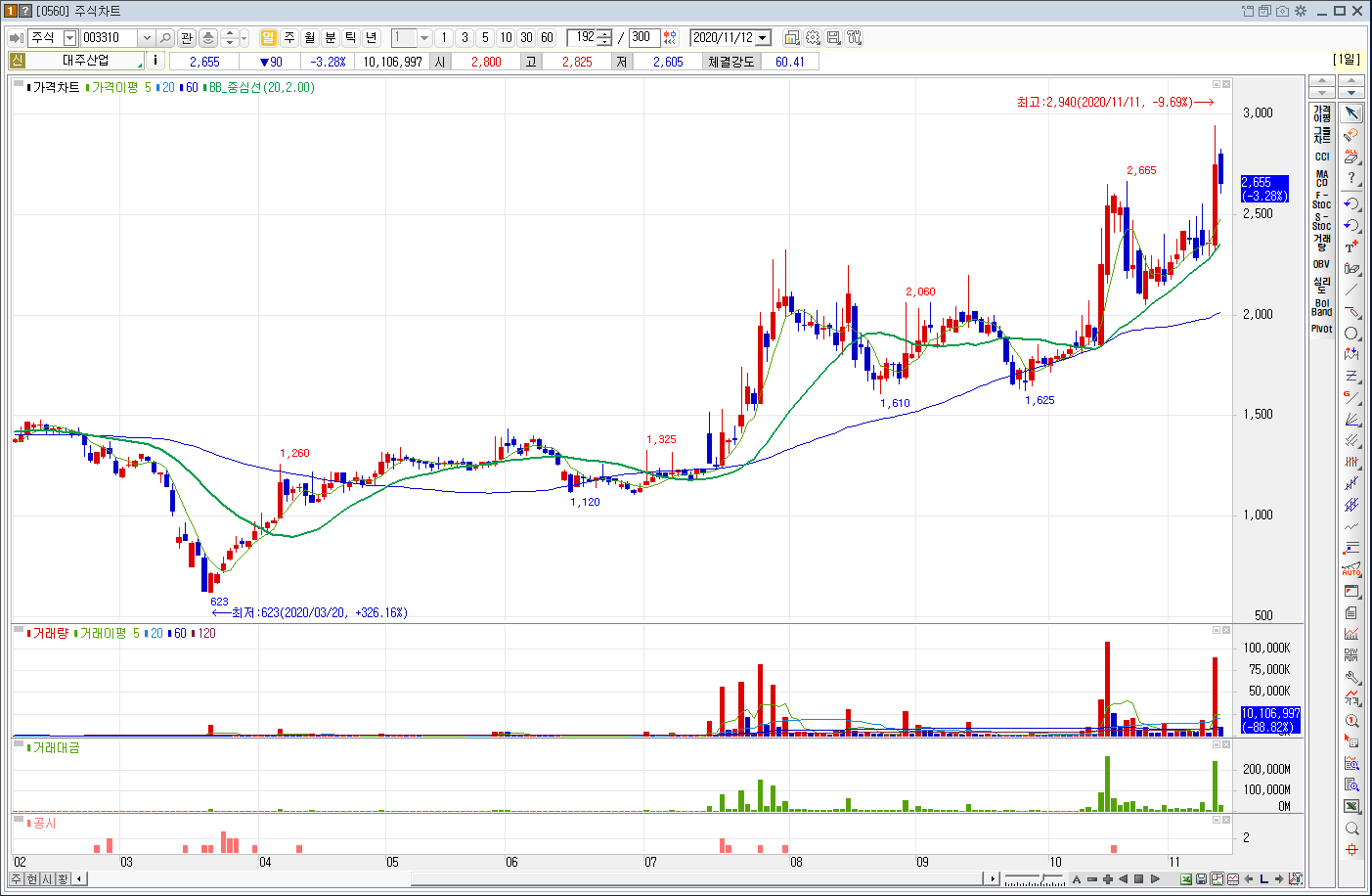Click the stock code search magnifier
The width and height of the screenshot is (1372, 896).
165,37
